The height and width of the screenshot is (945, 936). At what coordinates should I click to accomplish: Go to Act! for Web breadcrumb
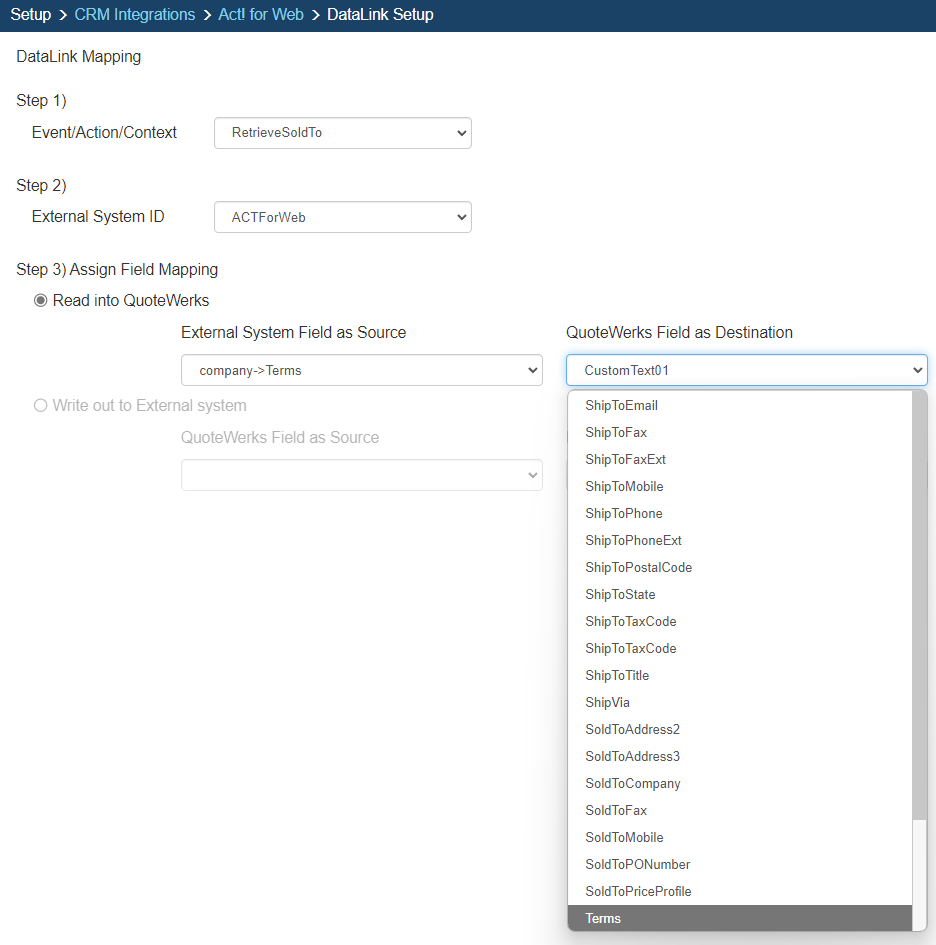coord(261,15)
